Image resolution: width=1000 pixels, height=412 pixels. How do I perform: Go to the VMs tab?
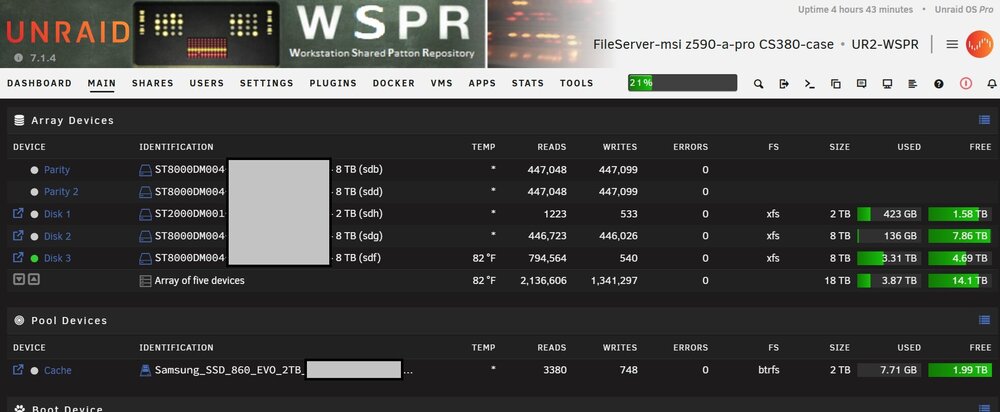tap(441, 83)
